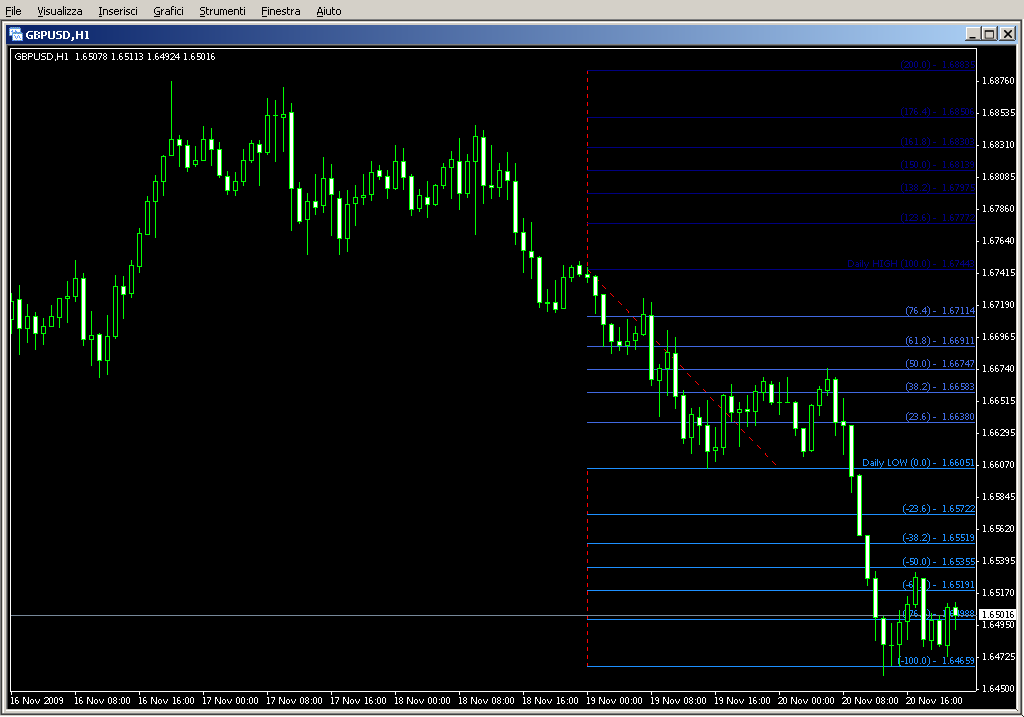Open the Inserisci menu
Screen dimensions: 1024x717
[118, 11]
